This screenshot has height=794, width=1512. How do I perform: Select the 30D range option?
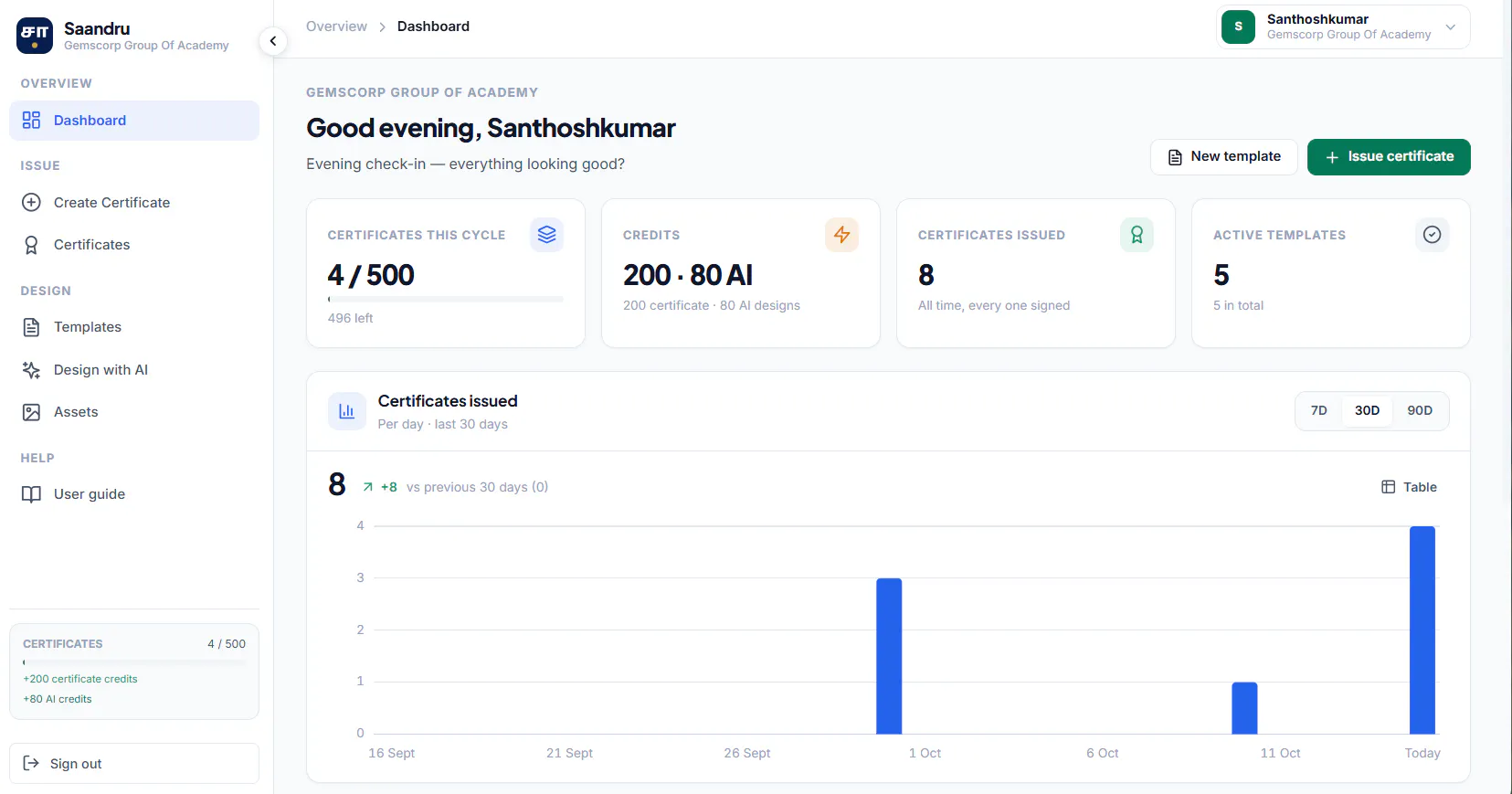click(x=1367, y=411)
